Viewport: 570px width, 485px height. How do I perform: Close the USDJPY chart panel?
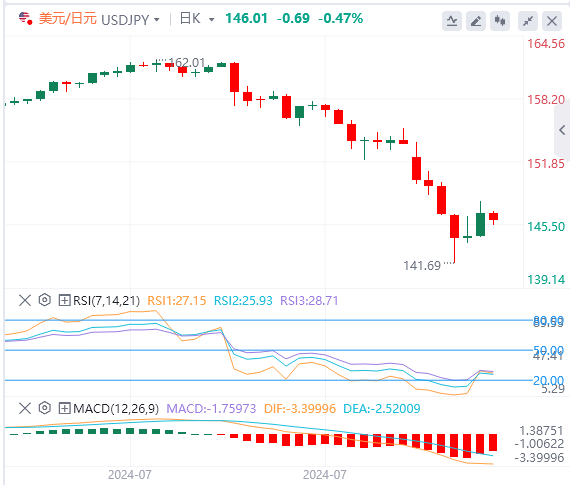pyautogui.click(x=552, y=21)
